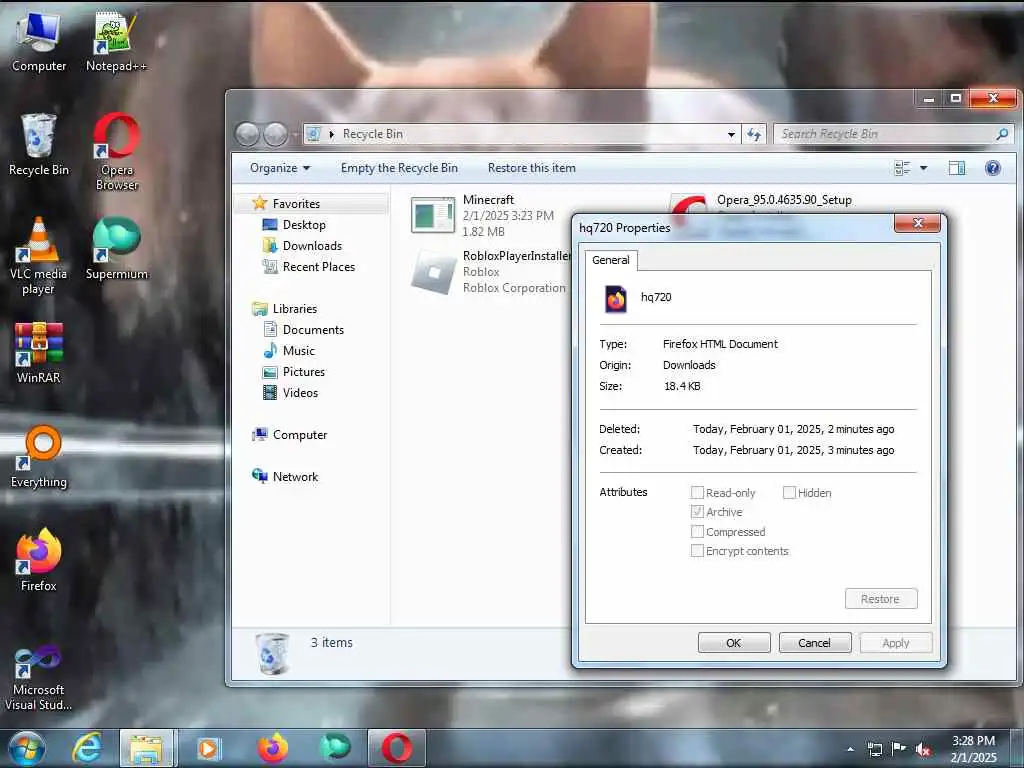This screenshot has width=1024, height=768.
Task: Click the Explorer Forward navigation arrow
Action: pos(275,134)
